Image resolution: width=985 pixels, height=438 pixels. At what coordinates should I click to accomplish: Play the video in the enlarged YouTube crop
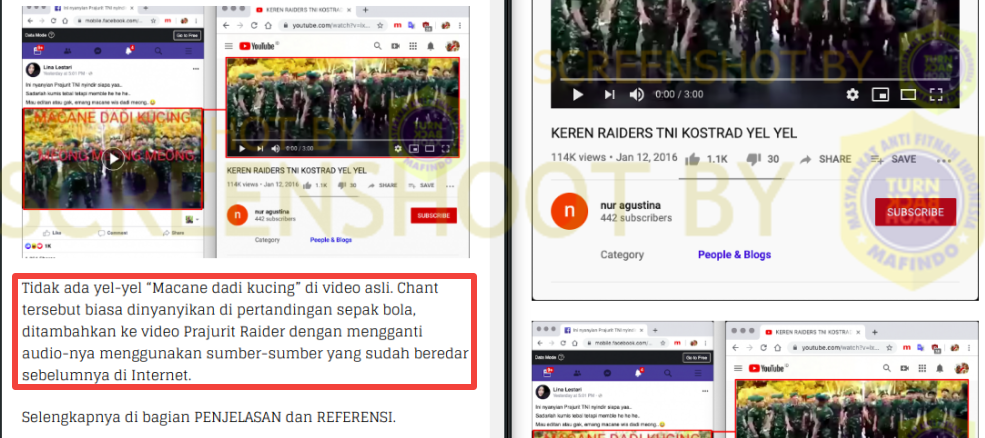click(578, 94)
